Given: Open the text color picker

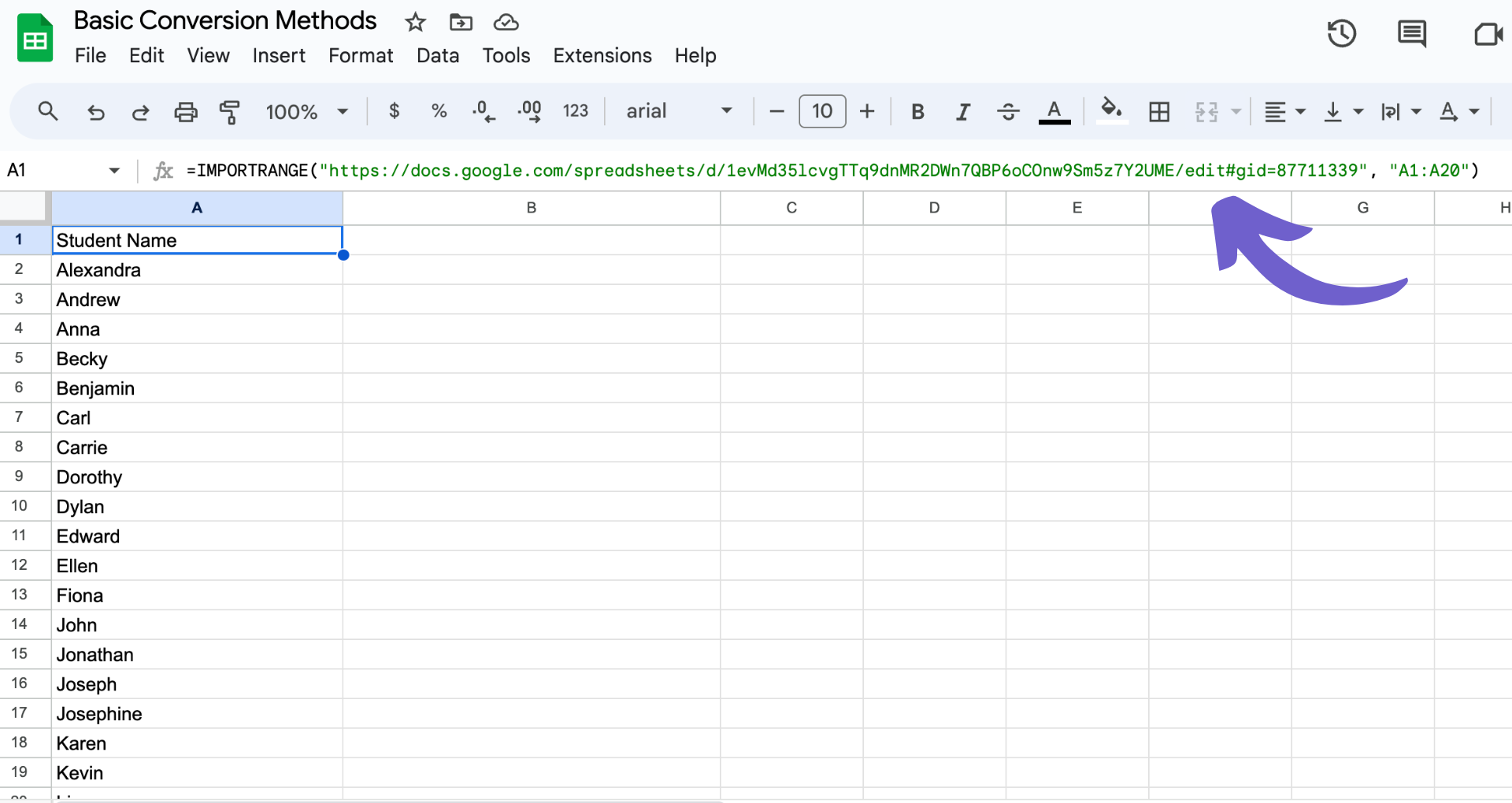Looking at the screenshot, I should 1054,111.
